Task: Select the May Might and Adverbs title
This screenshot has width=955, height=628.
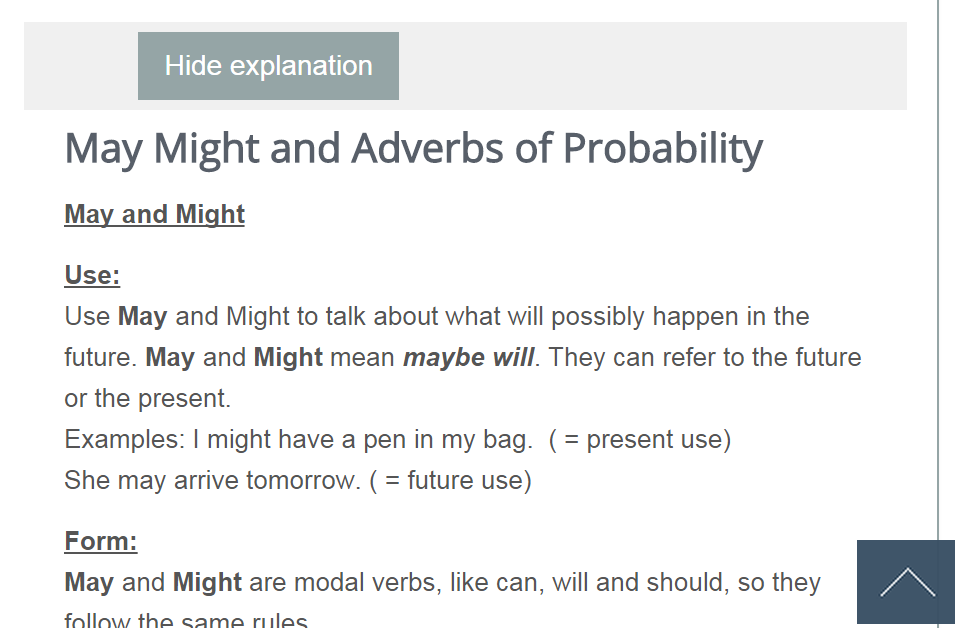Action: point(412,147)
